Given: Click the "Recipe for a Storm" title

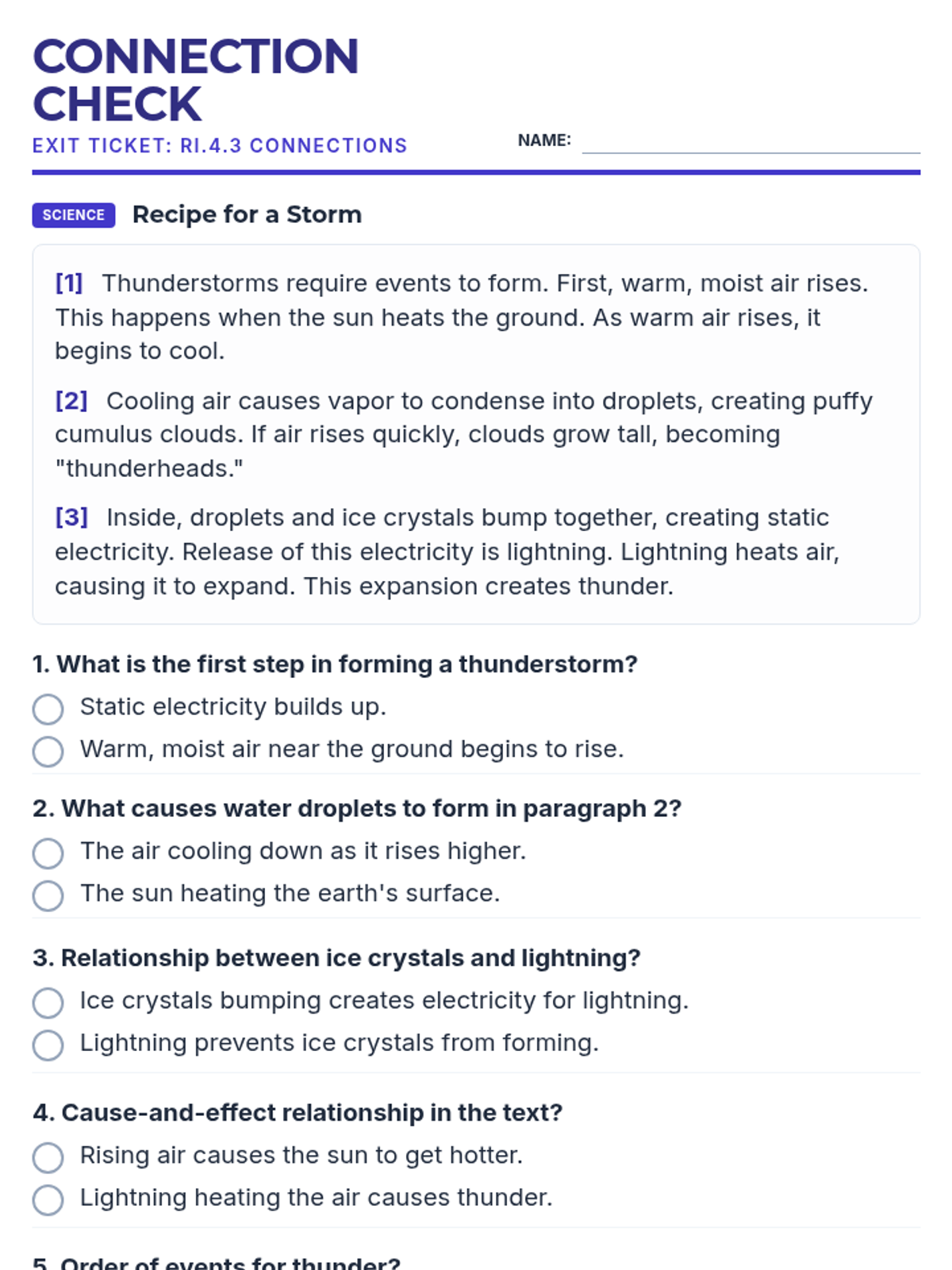Looking at the screenshot, I should tap(247, 214).
